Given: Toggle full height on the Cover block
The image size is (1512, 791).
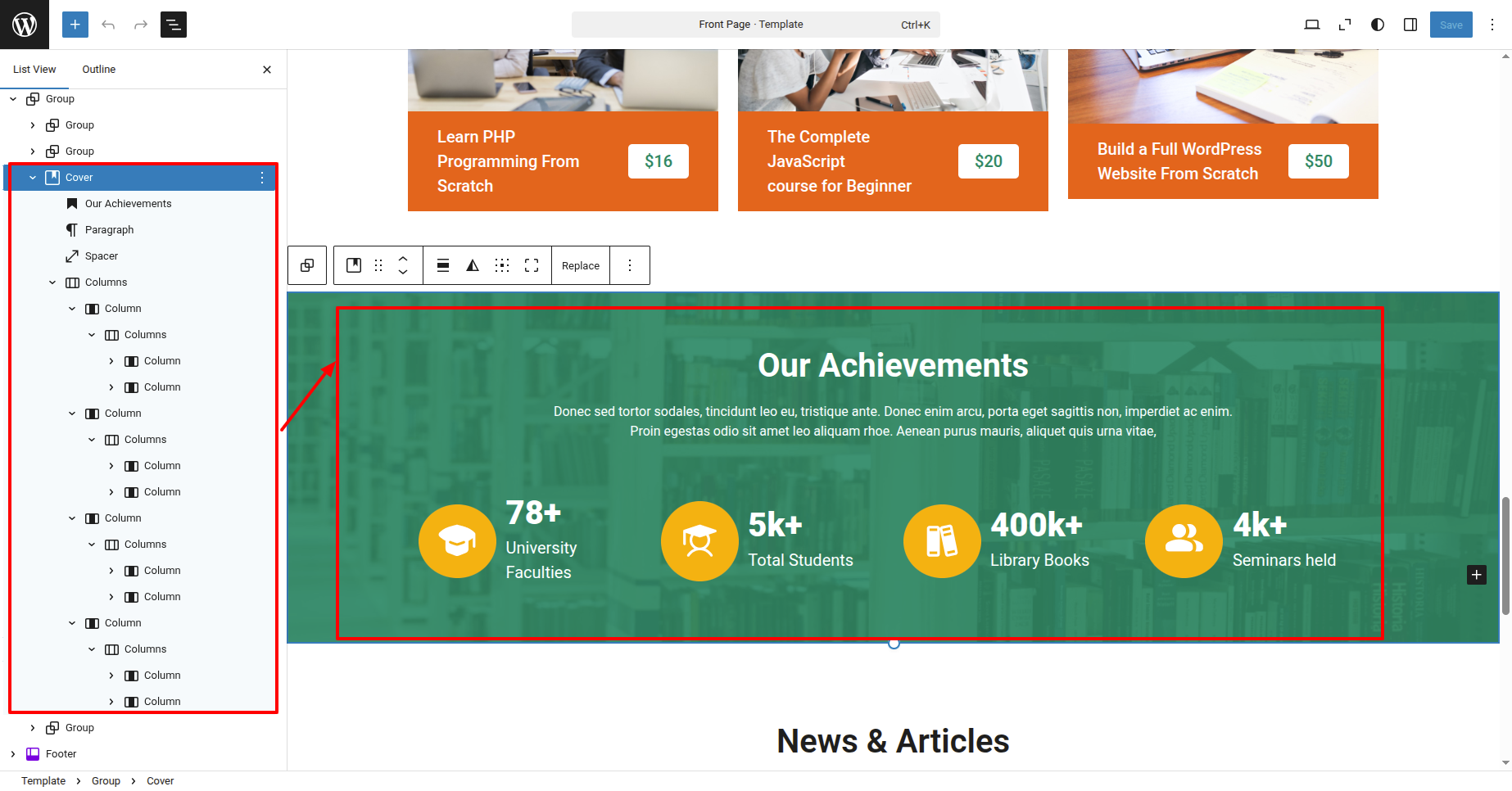Looking at the screenshot, I should click(532, 265).
